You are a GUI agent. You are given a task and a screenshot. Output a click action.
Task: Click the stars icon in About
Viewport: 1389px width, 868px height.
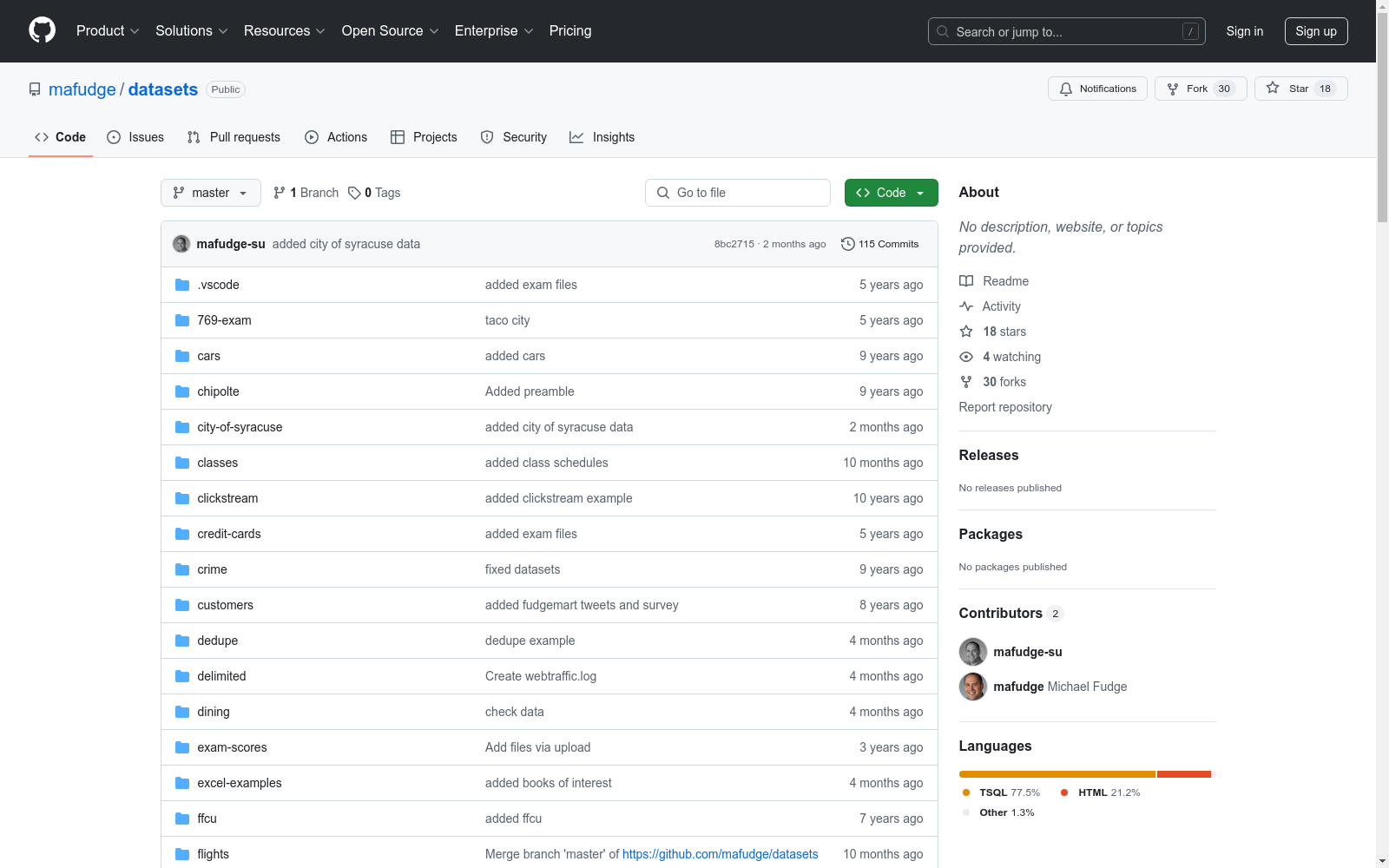point(966,332)
